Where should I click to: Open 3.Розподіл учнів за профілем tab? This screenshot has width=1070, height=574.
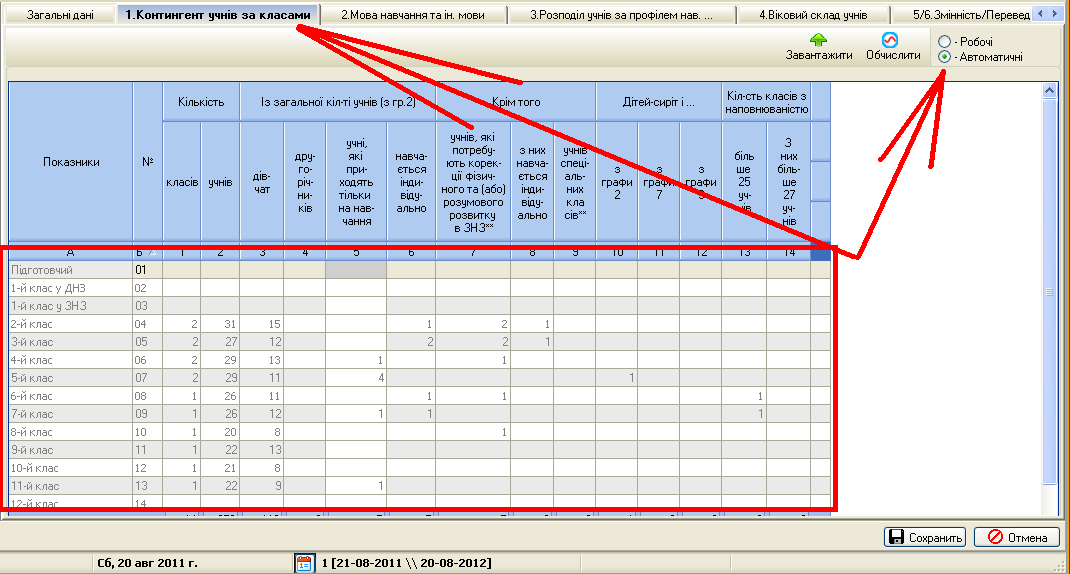(x=621, y=15)
